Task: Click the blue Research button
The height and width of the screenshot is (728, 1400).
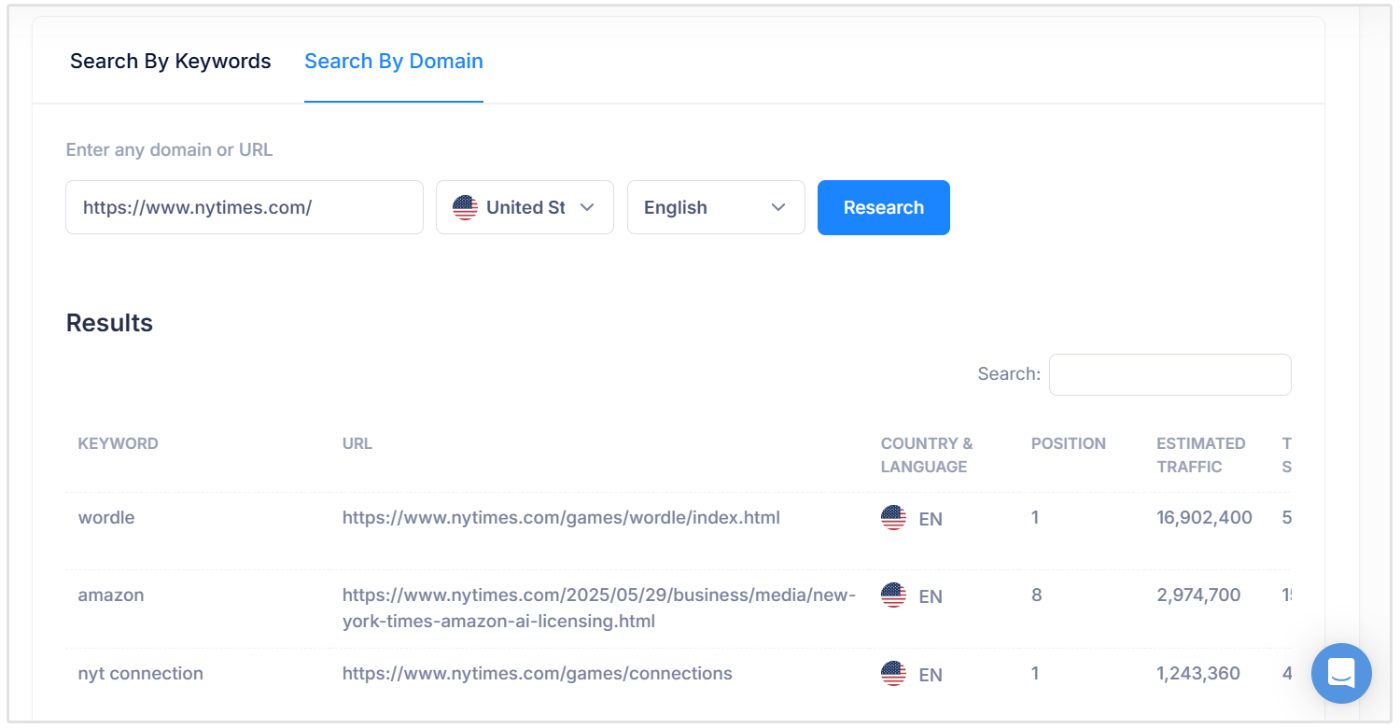Action: point(883,207)
